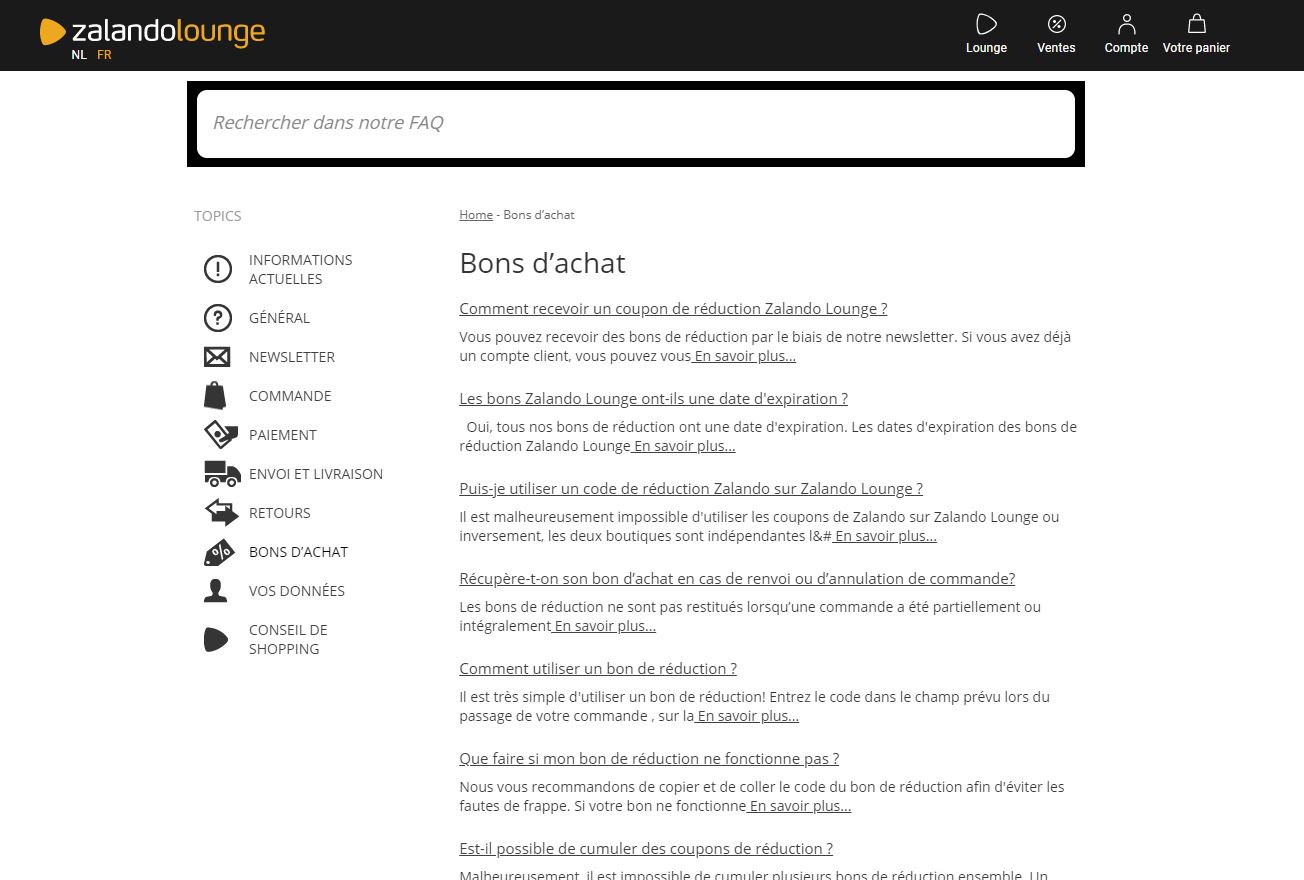1304x880 pixels.
Task: Switch language to FR
Action: click(104, 55)
